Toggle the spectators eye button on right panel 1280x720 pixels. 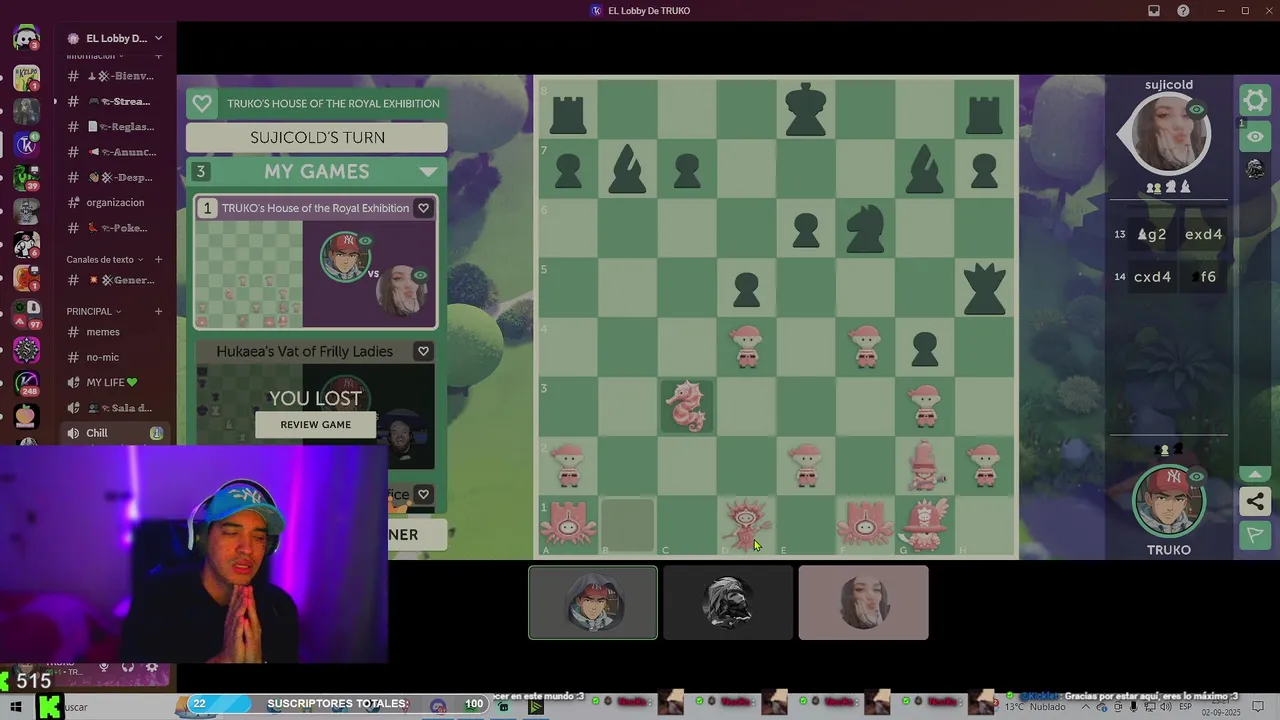coord(1255,136)
